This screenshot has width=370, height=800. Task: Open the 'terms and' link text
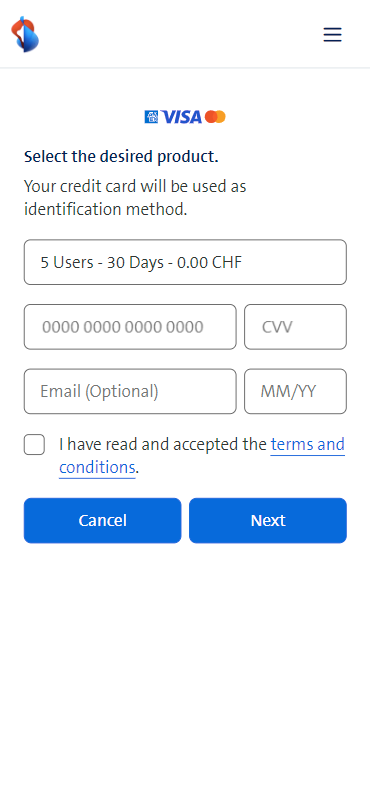tap(308, 444)
